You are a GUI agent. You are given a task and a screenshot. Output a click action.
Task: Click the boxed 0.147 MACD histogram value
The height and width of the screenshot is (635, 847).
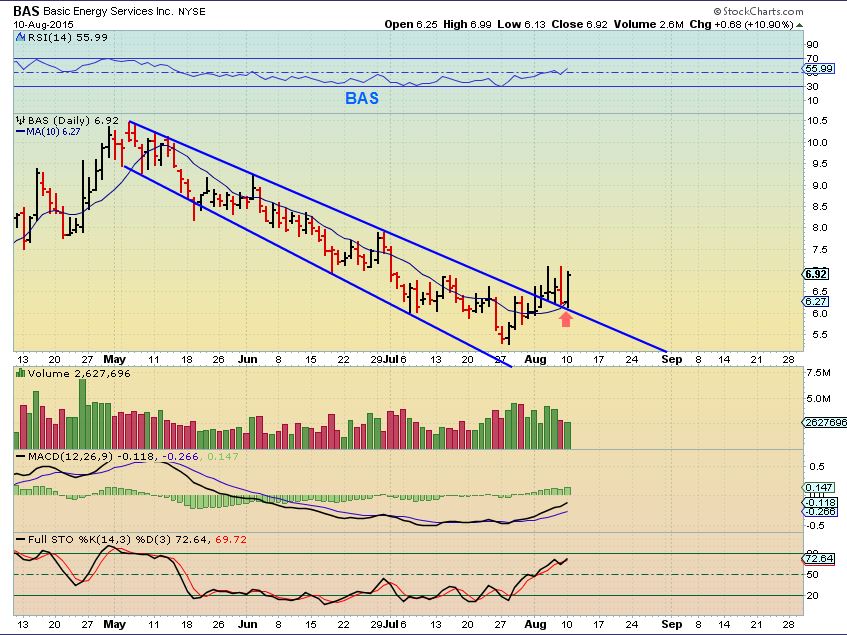(819, 487)
